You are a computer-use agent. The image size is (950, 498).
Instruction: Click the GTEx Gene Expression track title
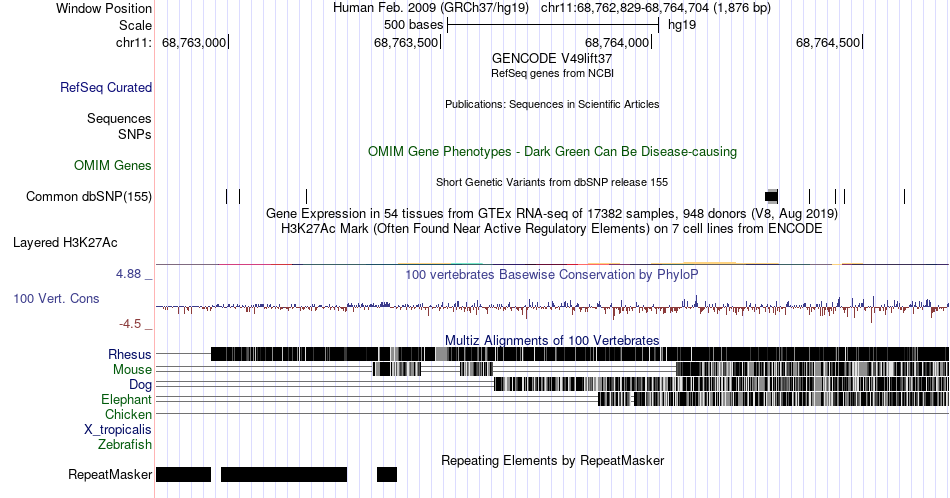[x=552, y=213]
